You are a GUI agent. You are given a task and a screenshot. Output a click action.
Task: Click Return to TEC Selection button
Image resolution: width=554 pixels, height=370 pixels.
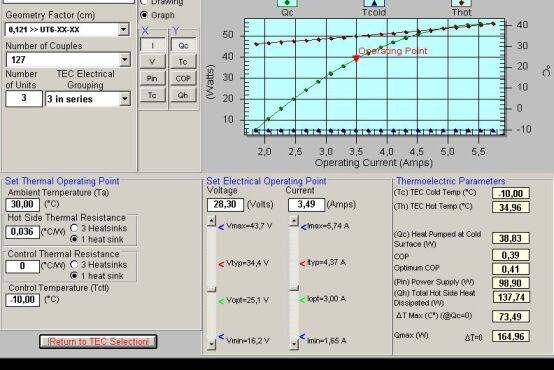click(98, 342)
